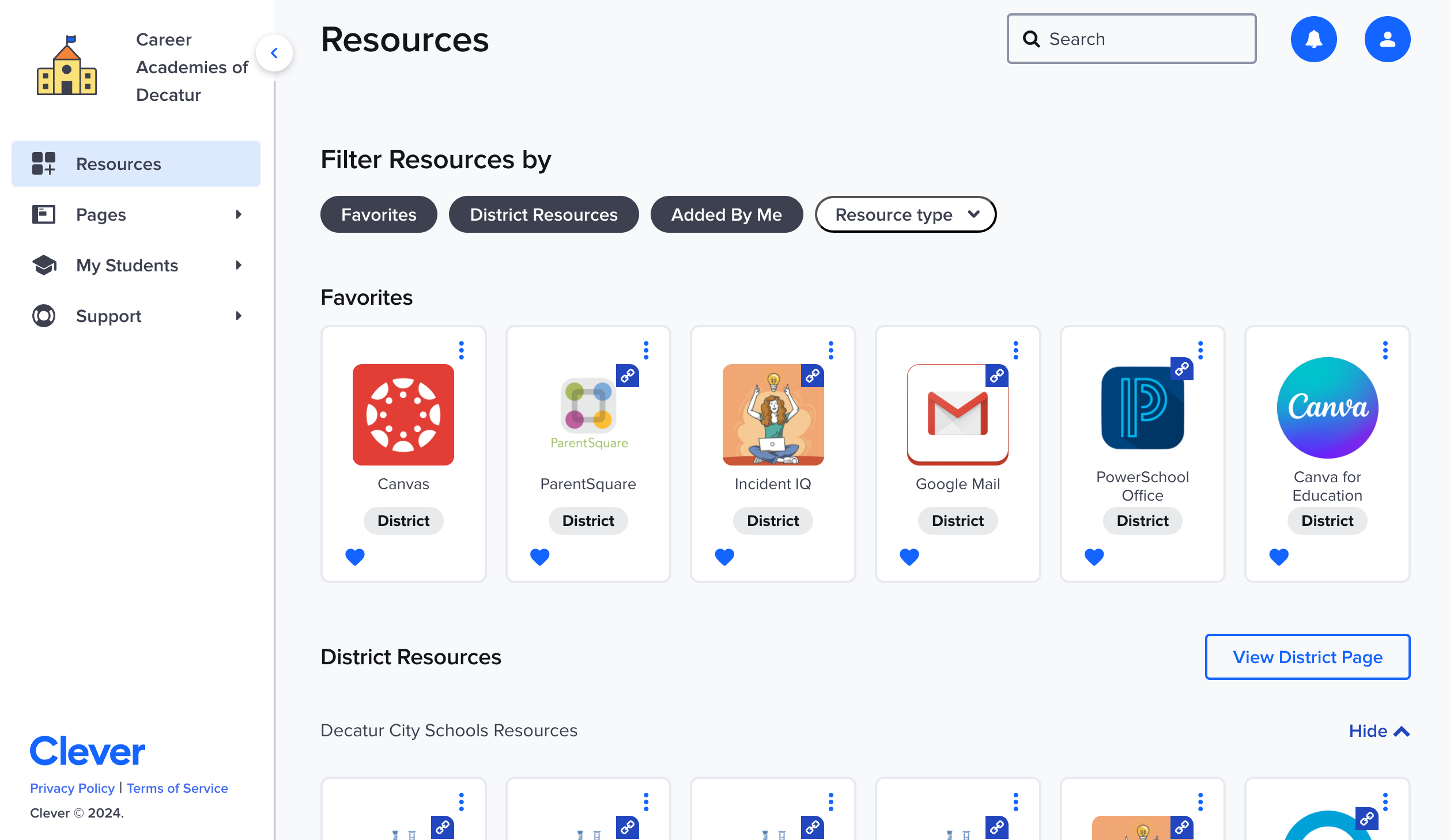
Task: Open Google Mail resource
Action: (957, 415)
